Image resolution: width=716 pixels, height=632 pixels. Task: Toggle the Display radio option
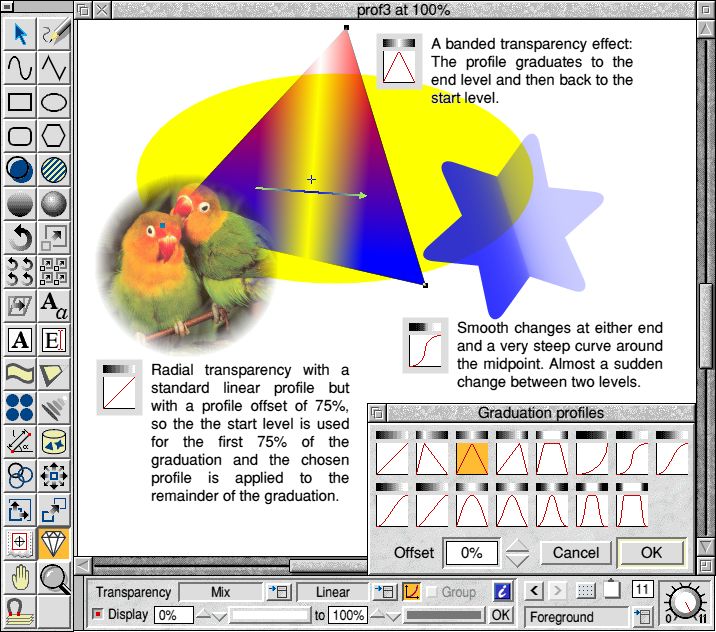98,614
